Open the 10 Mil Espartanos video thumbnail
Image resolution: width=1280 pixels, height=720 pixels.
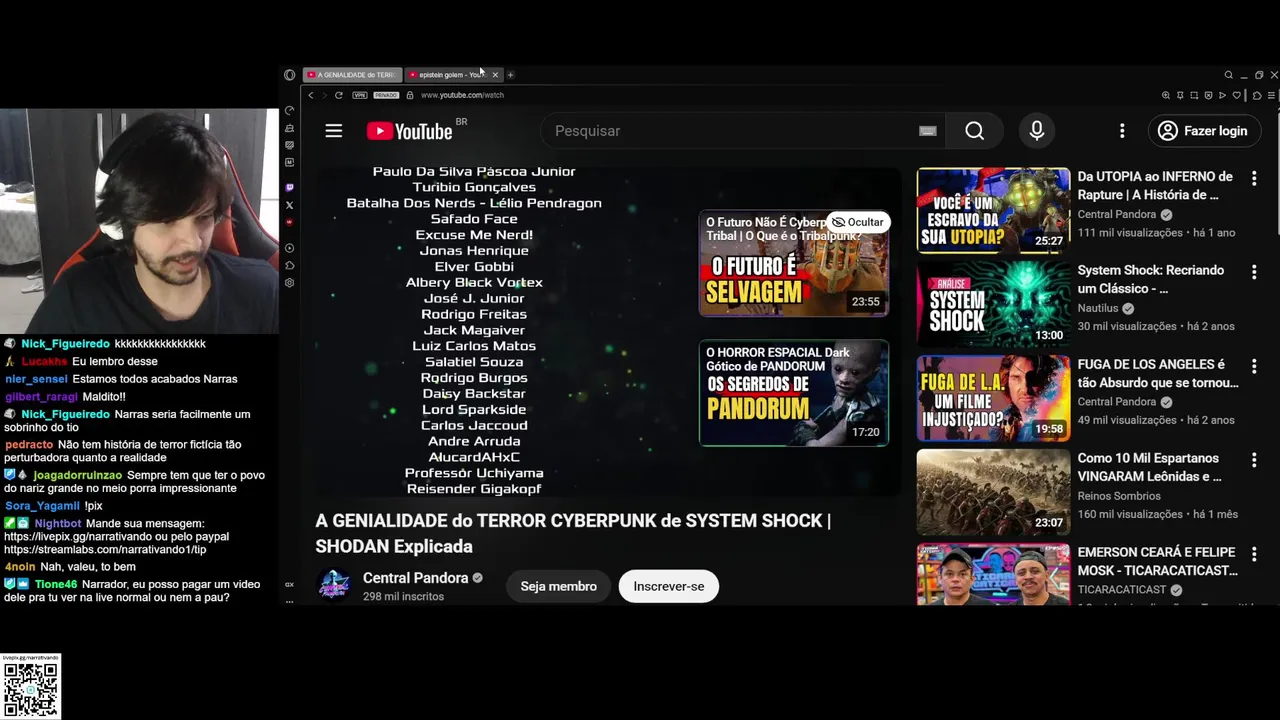(993, 492)
